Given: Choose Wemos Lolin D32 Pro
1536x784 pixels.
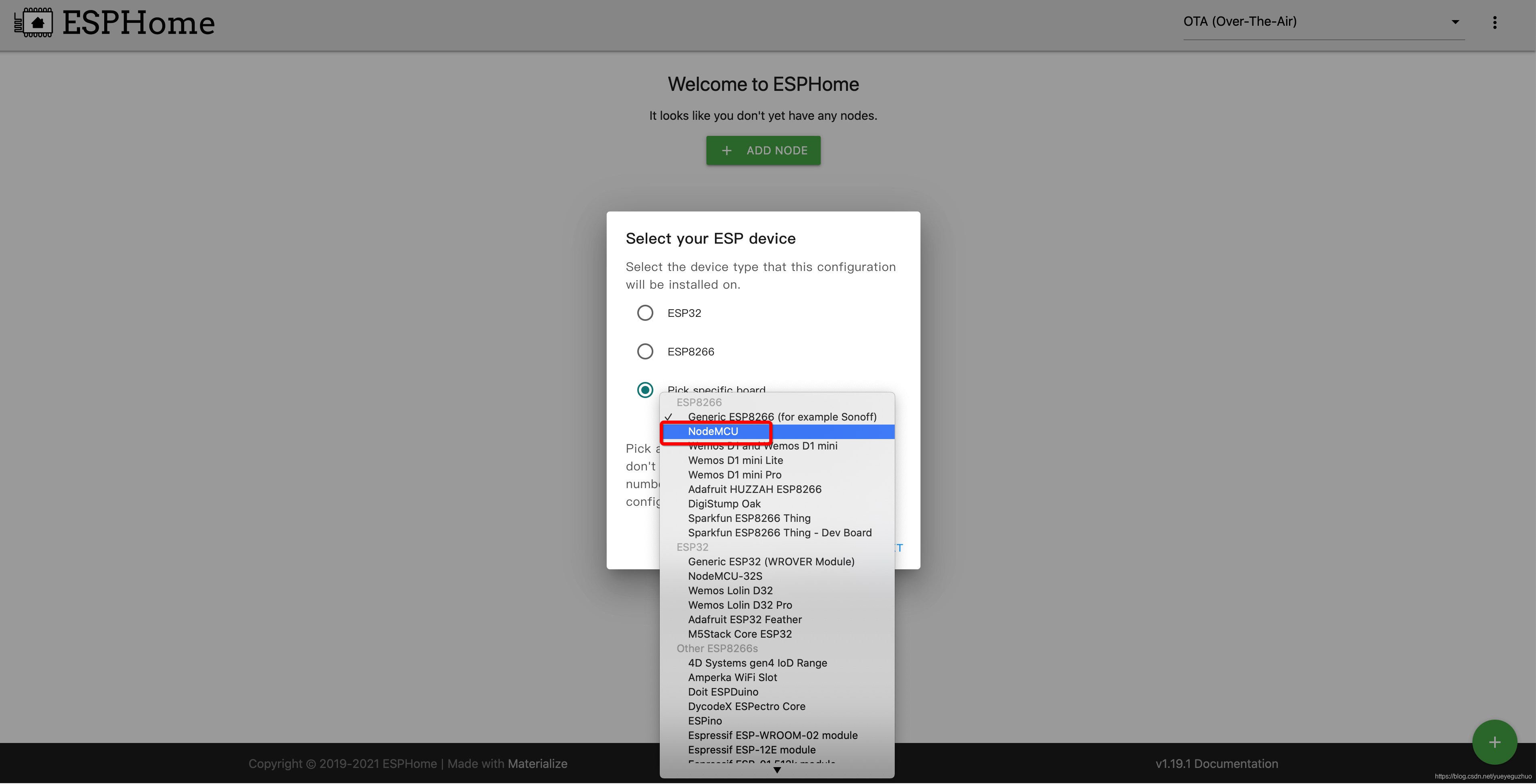Looking at the screenshot, I should [x=777, y=605].
